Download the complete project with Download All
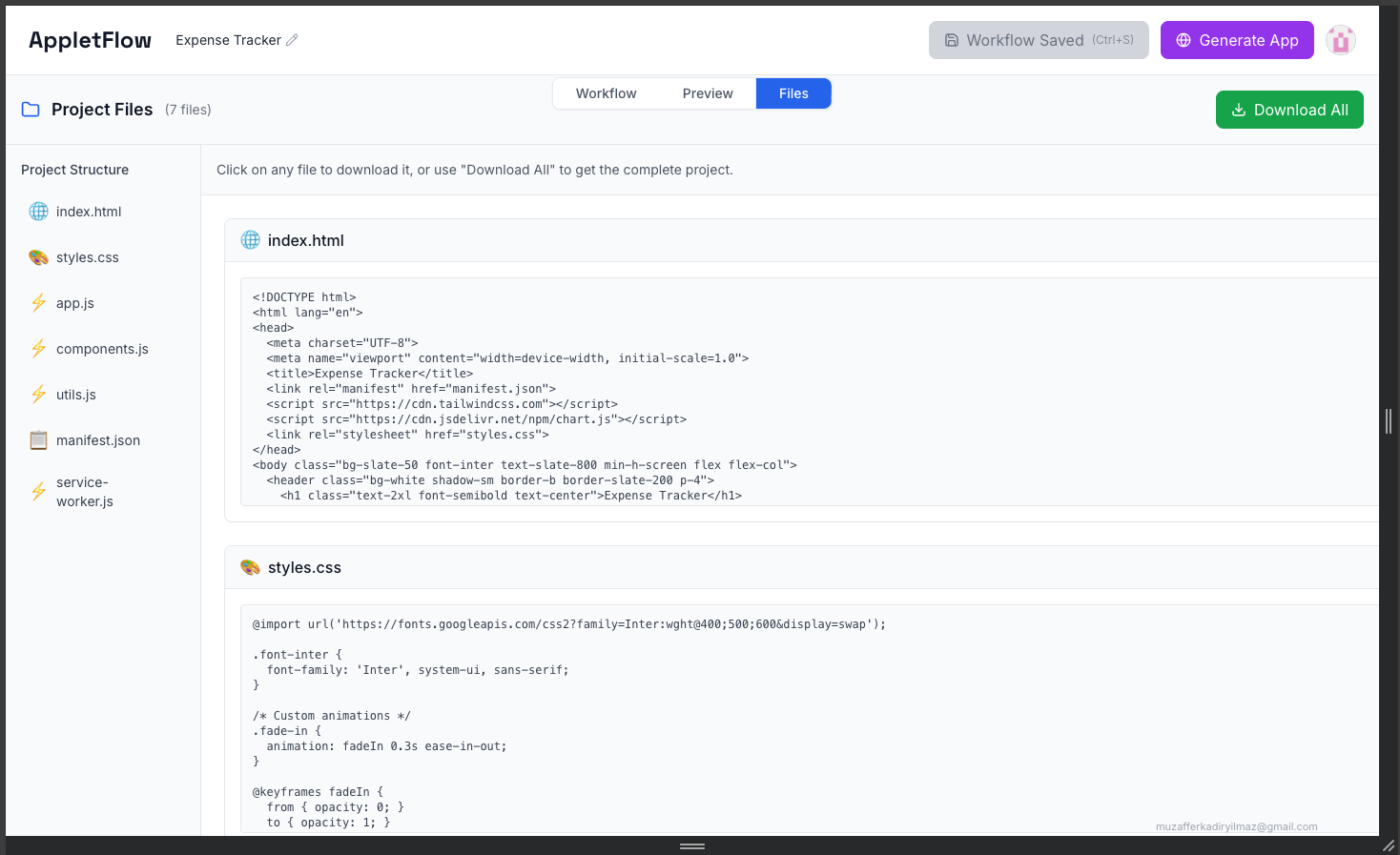1400x855 pixels. (1289, 109)
